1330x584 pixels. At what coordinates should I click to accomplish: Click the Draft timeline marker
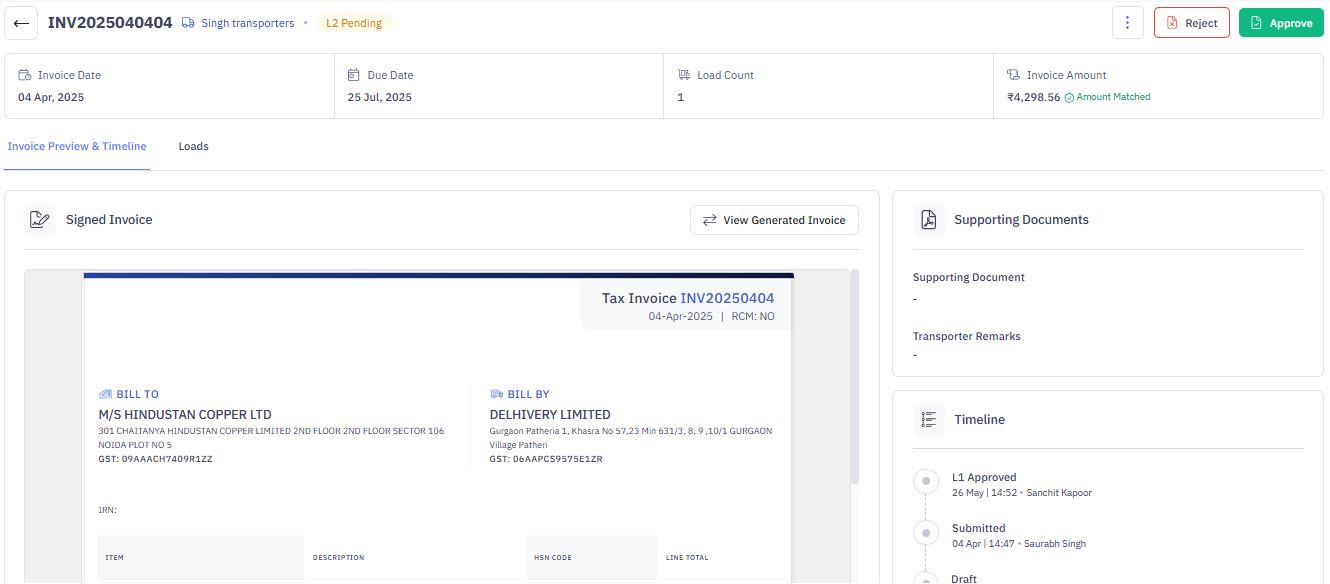(x=926, y=578)
